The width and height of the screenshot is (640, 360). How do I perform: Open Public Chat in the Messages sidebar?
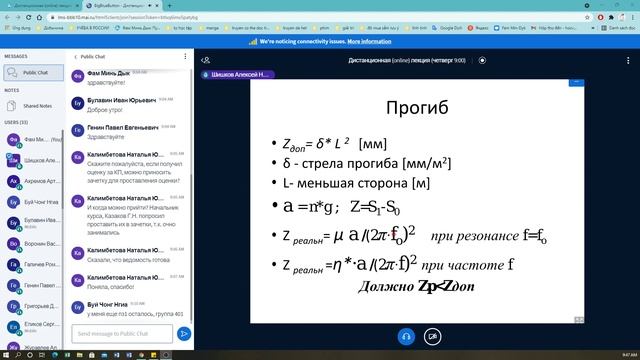[x=34, y=73]
